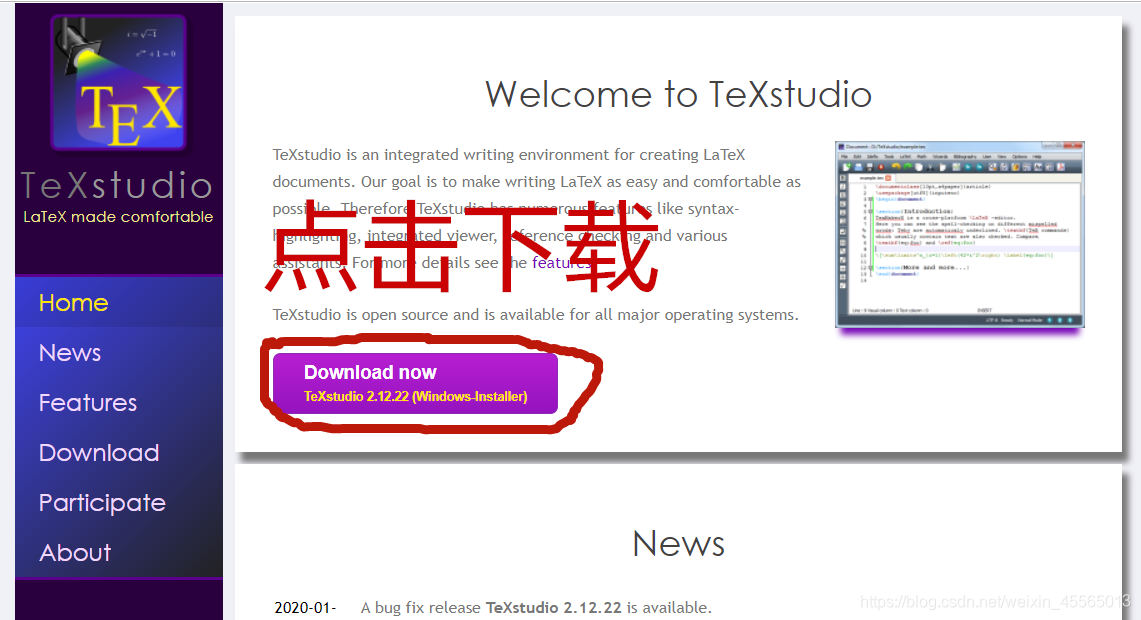Image resolution: width=1141 pixels, height=620 pixels.
Task: Click the '2020-01-' news date
Action: click(305, 608)
